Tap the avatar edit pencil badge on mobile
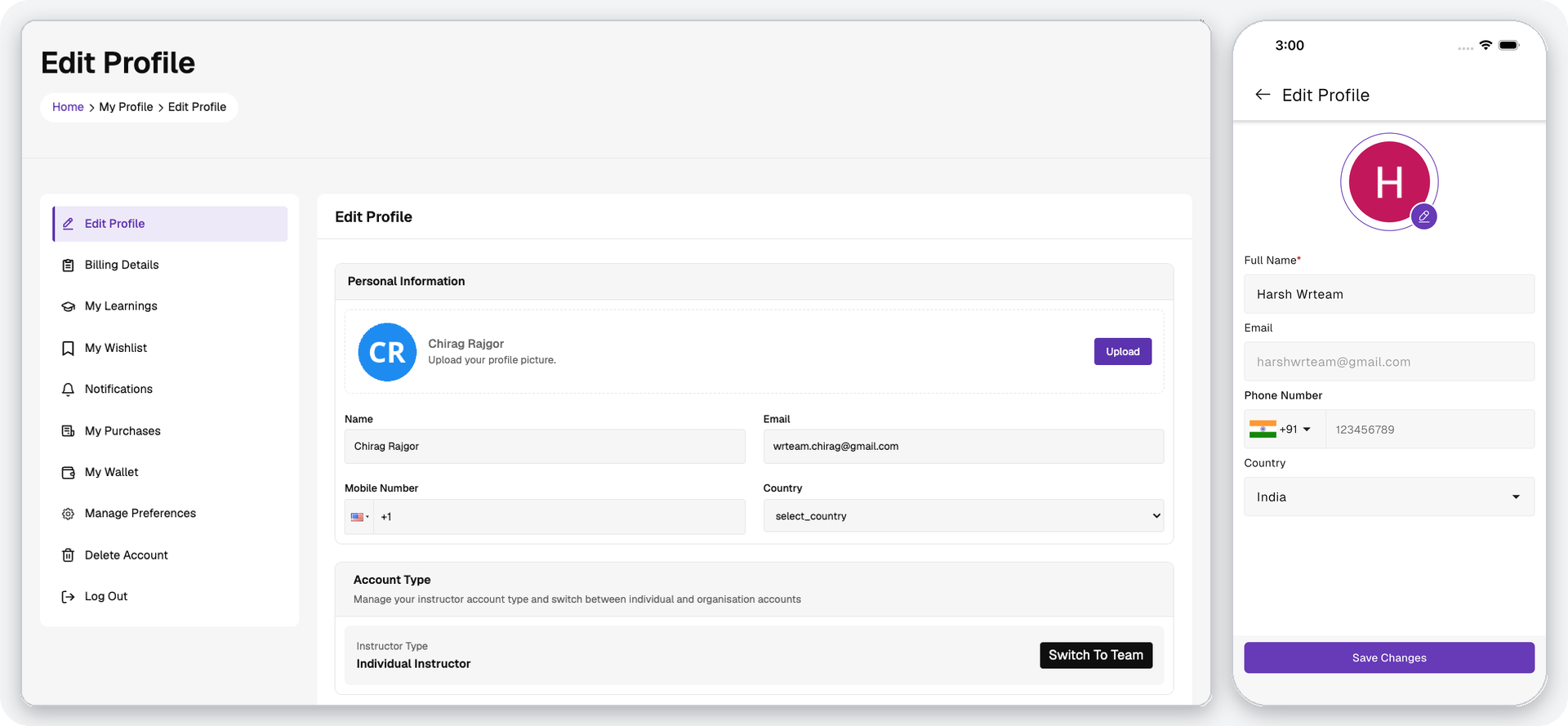Image resolution: width=1568 pixels, height=726 pixels. [1424, 216]
